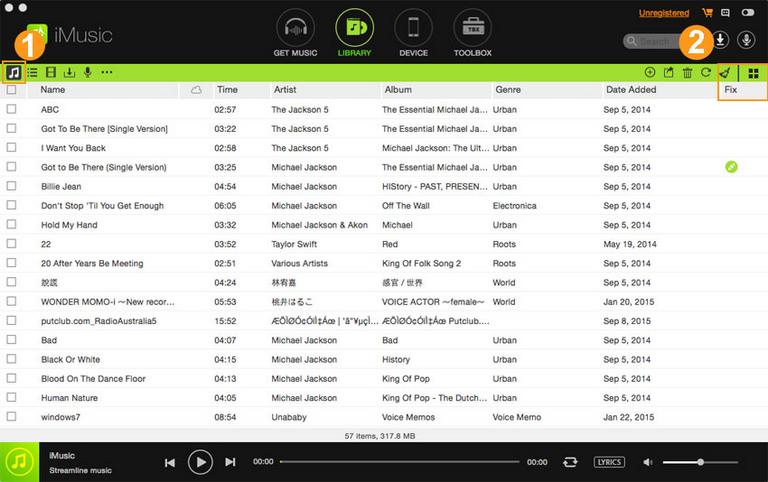Viewport: 768px width, 482px height.
Task: Check the box for Hold My Hand
Action: tap(11, 224)
